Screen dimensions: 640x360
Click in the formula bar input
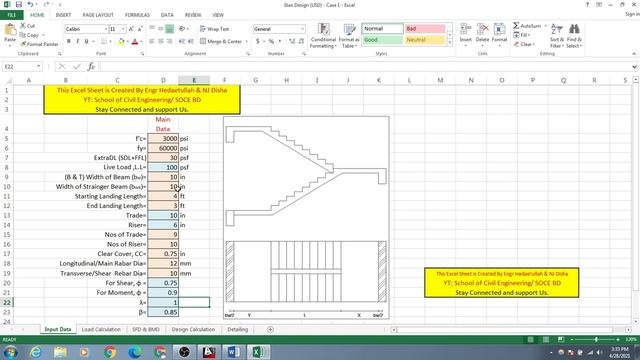[365, 66]
